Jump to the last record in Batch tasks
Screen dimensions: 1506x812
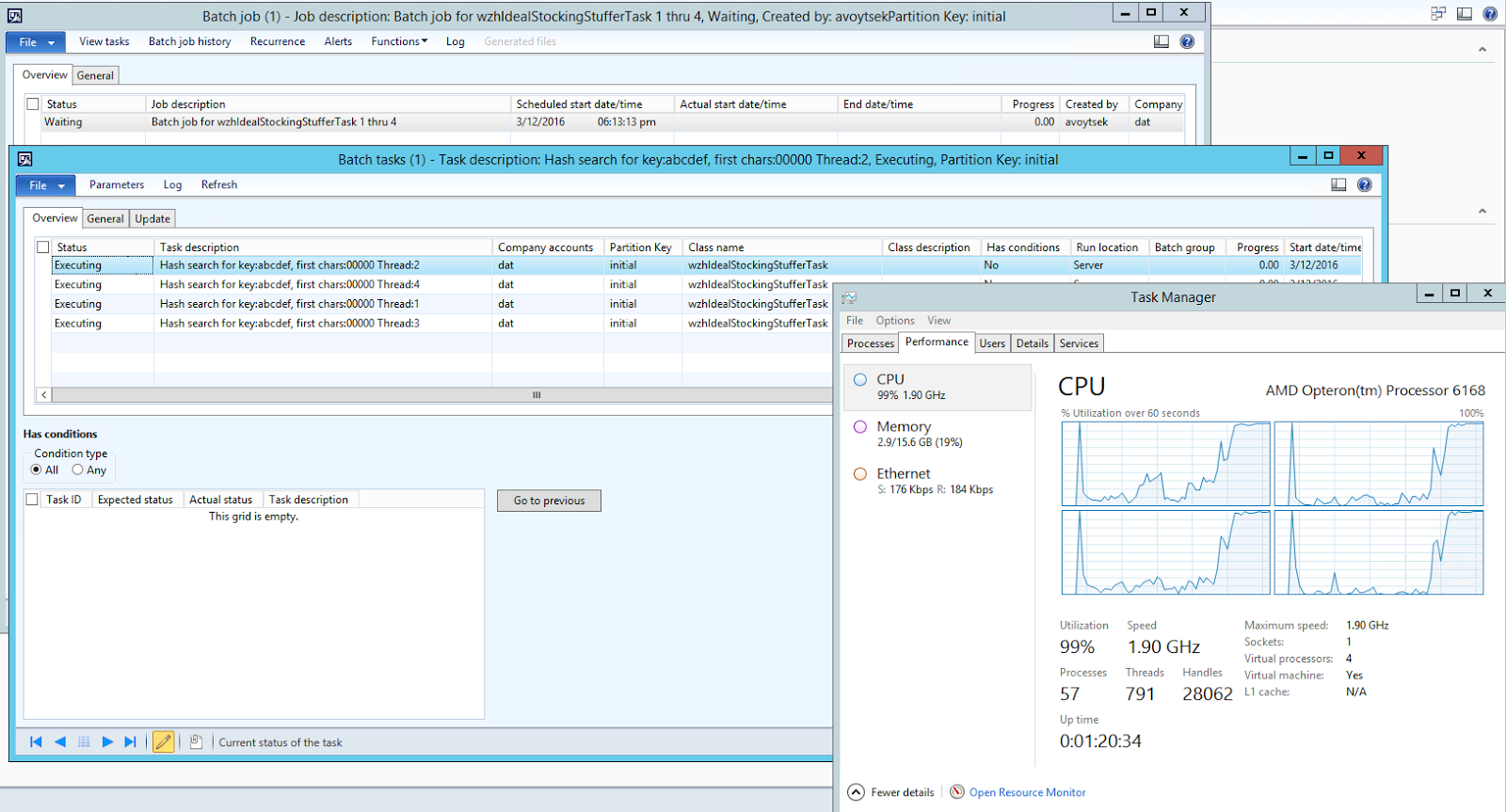click(131, 741)
